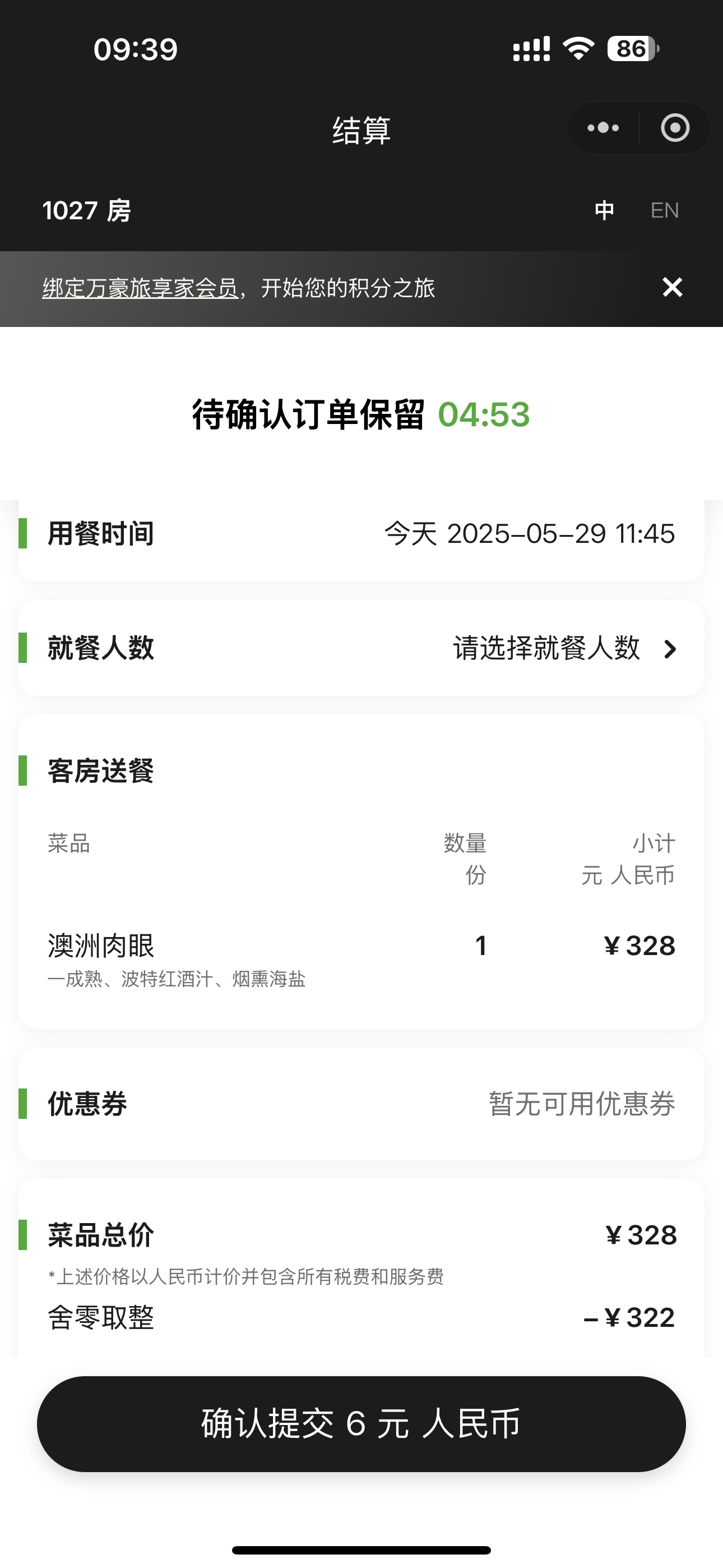The width and height of the screenshot is (723, 1568).
Task: Tap the mini program circular close icon
Action: pos(675,128)
